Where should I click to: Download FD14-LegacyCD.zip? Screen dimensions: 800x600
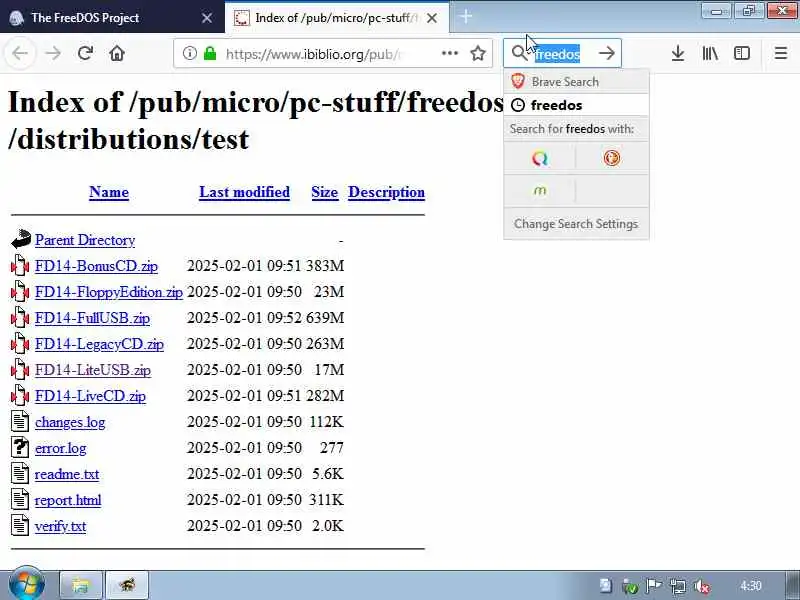click(99, 344)
